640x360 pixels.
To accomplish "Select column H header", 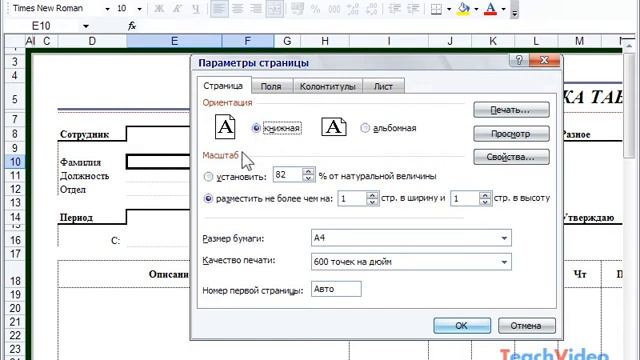I will (x=325, y=41).
